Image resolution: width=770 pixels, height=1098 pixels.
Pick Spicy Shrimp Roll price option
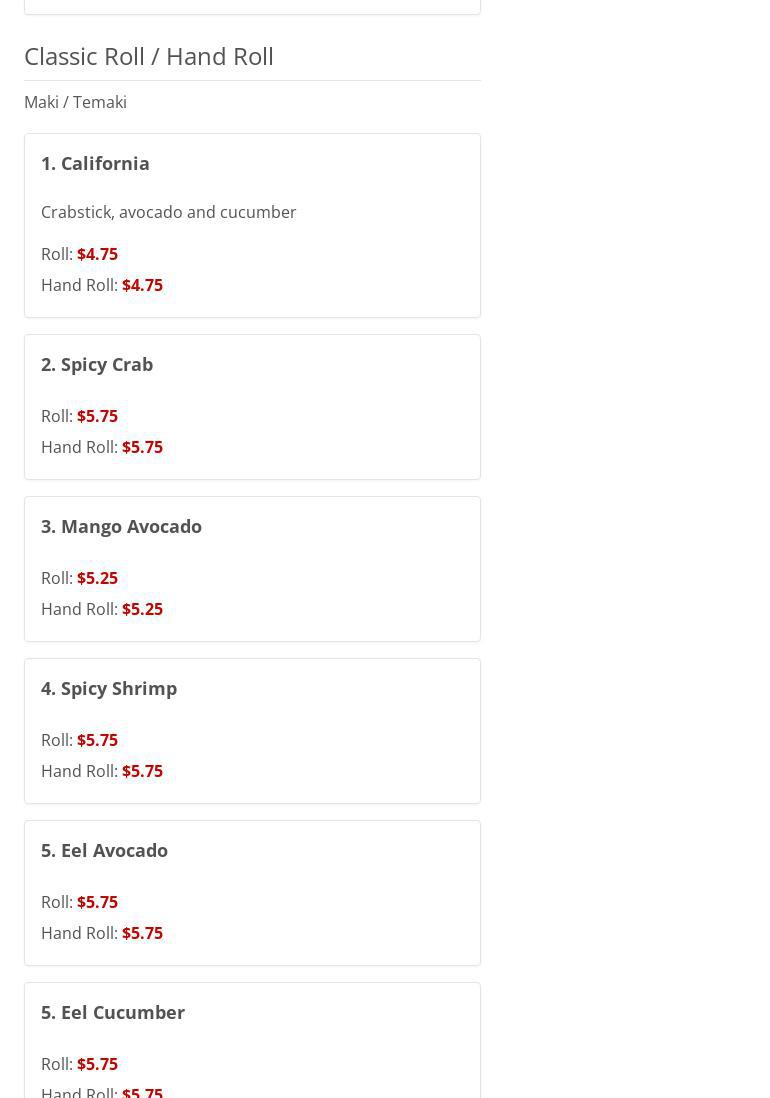pyautogui.click(x=97, y=740)
